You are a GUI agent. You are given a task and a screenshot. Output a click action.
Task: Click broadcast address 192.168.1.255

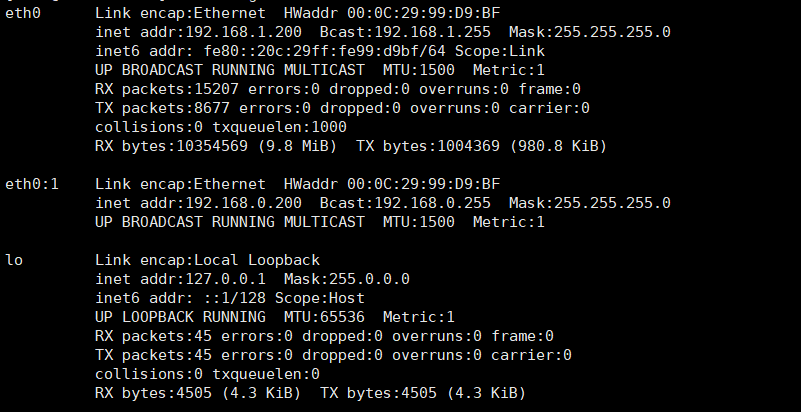pyautogui.click(x=433, y=32)
